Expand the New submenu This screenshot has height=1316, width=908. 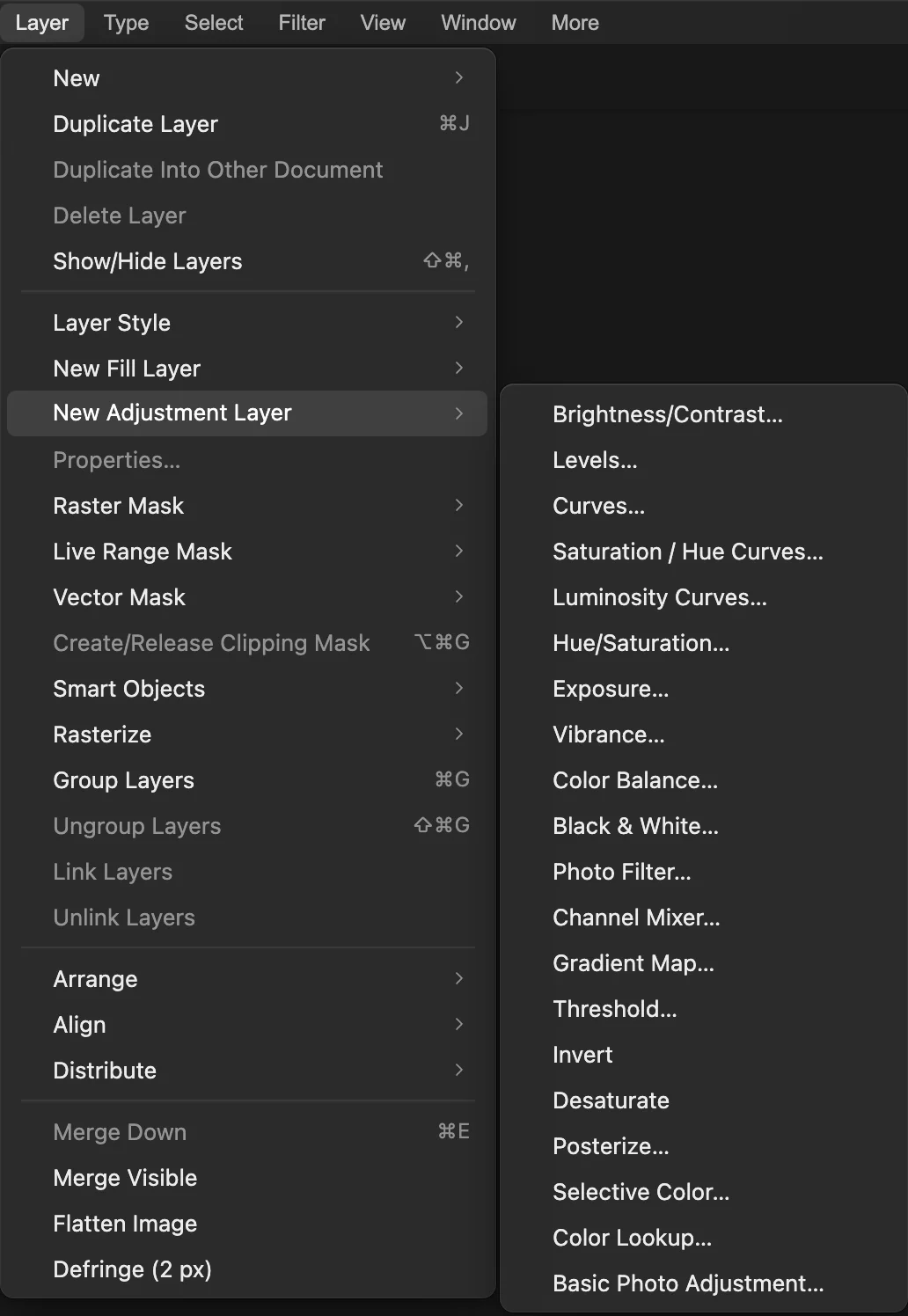point(247,78)
